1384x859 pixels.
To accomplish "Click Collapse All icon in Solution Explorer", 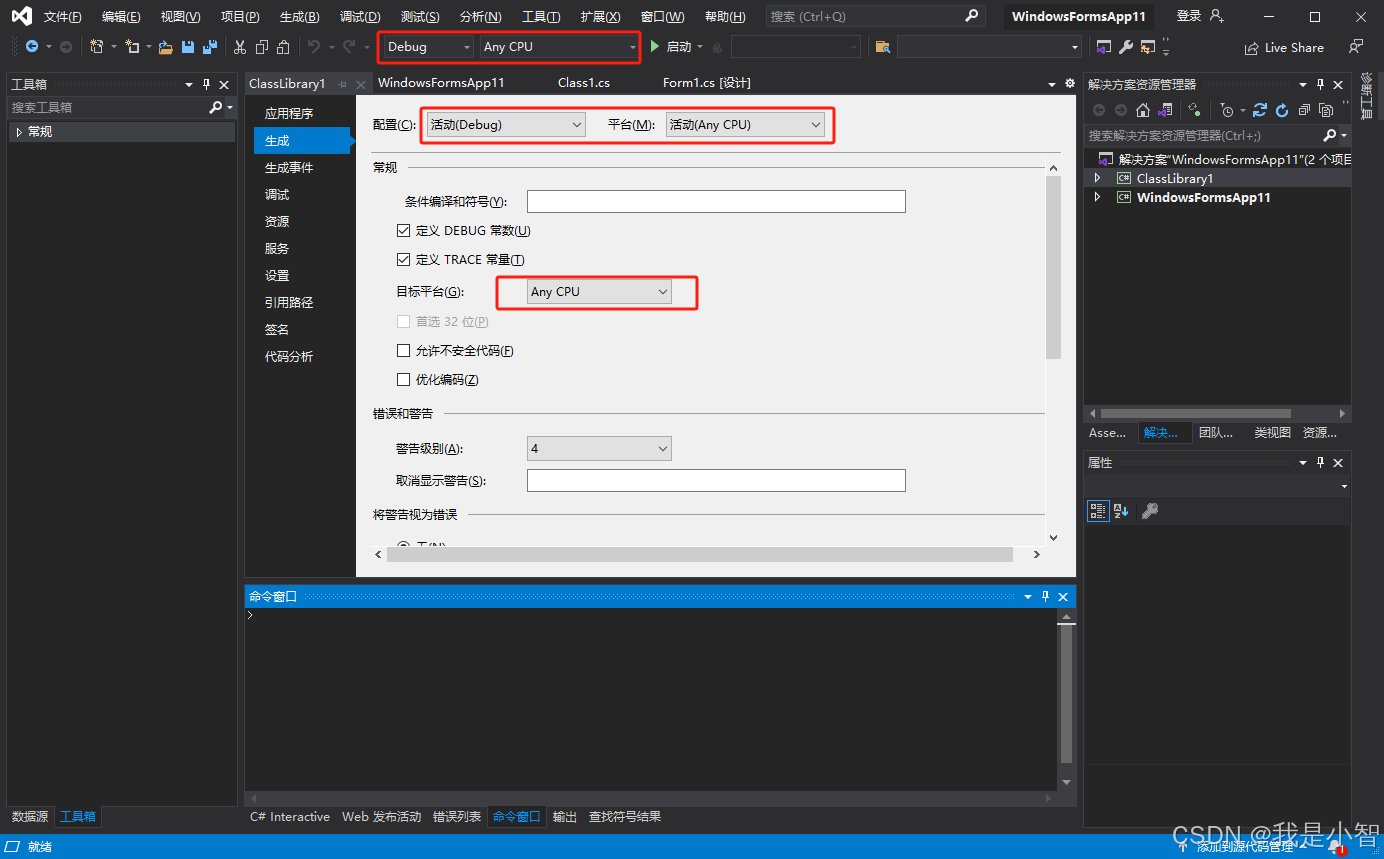I will pos(1304,110).
